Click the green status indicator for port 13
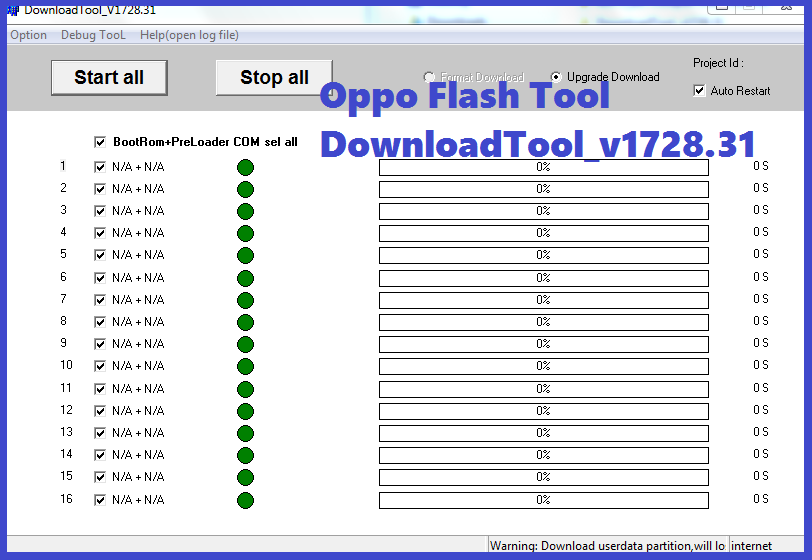This screenshot has height=560, width=812. (245, 434)
